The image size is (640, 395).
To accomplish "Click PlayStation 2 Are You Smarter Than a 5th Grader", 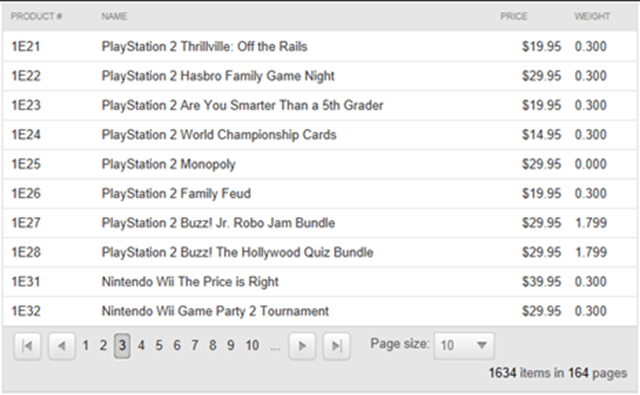I will coord(242,105).
